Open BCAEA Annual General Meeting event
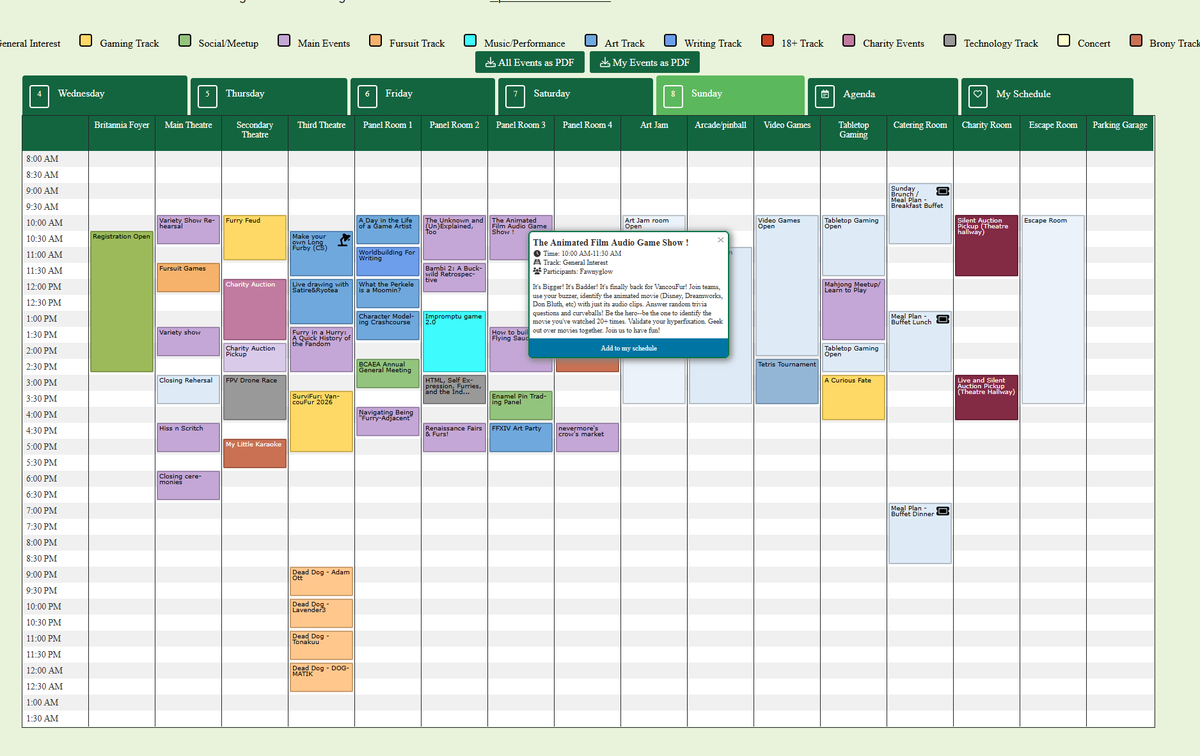Image resolution: width=1200 pixels, height=756 pixels. pyautogui.click(x=388, y=373)
